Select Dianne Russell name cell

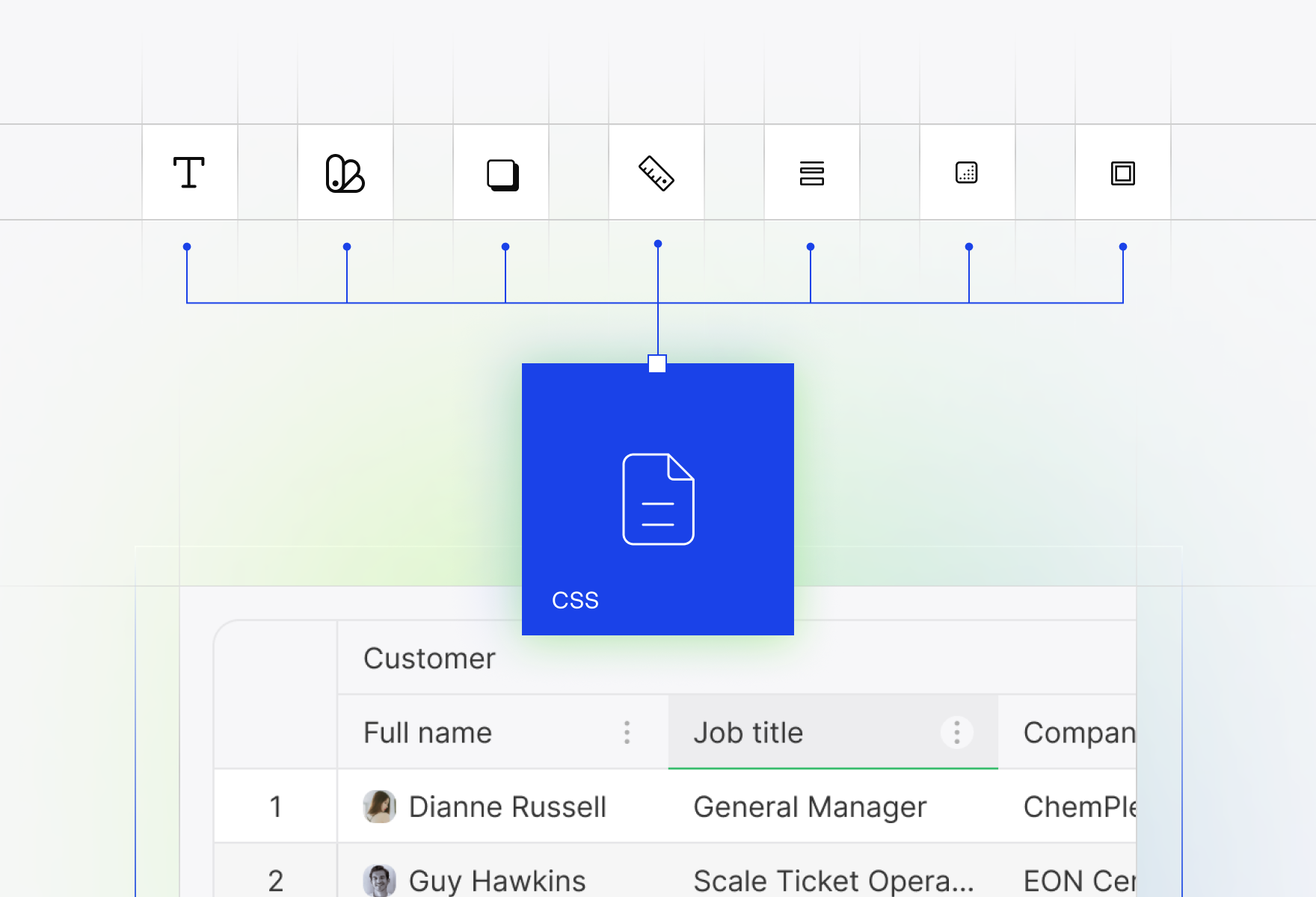coord(503,807)
